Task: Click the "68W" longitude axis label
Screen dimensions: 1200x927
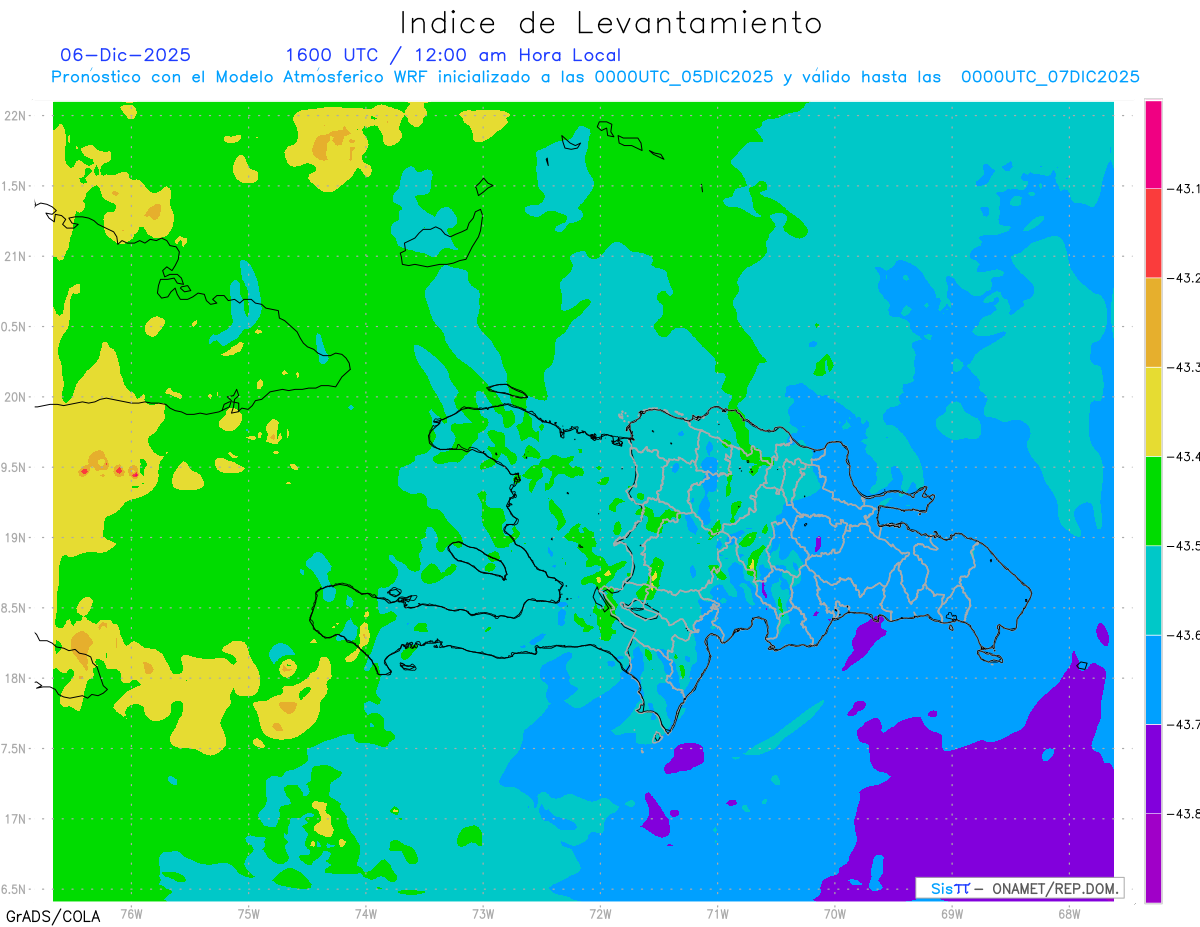Action: 1069,912
